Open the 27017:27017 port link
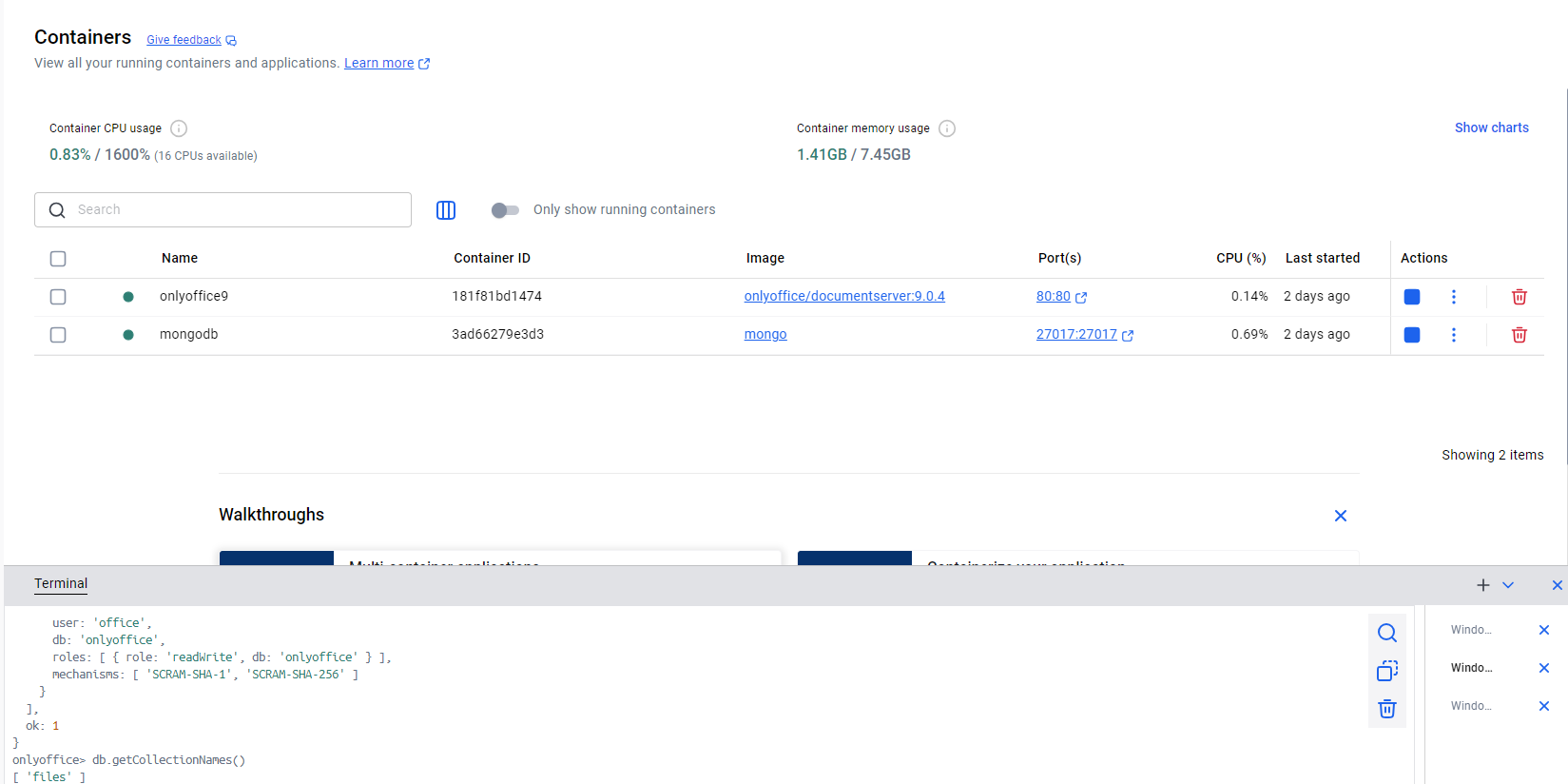The width and height of the screenshot is (1568, 784). click(1076, 334)
